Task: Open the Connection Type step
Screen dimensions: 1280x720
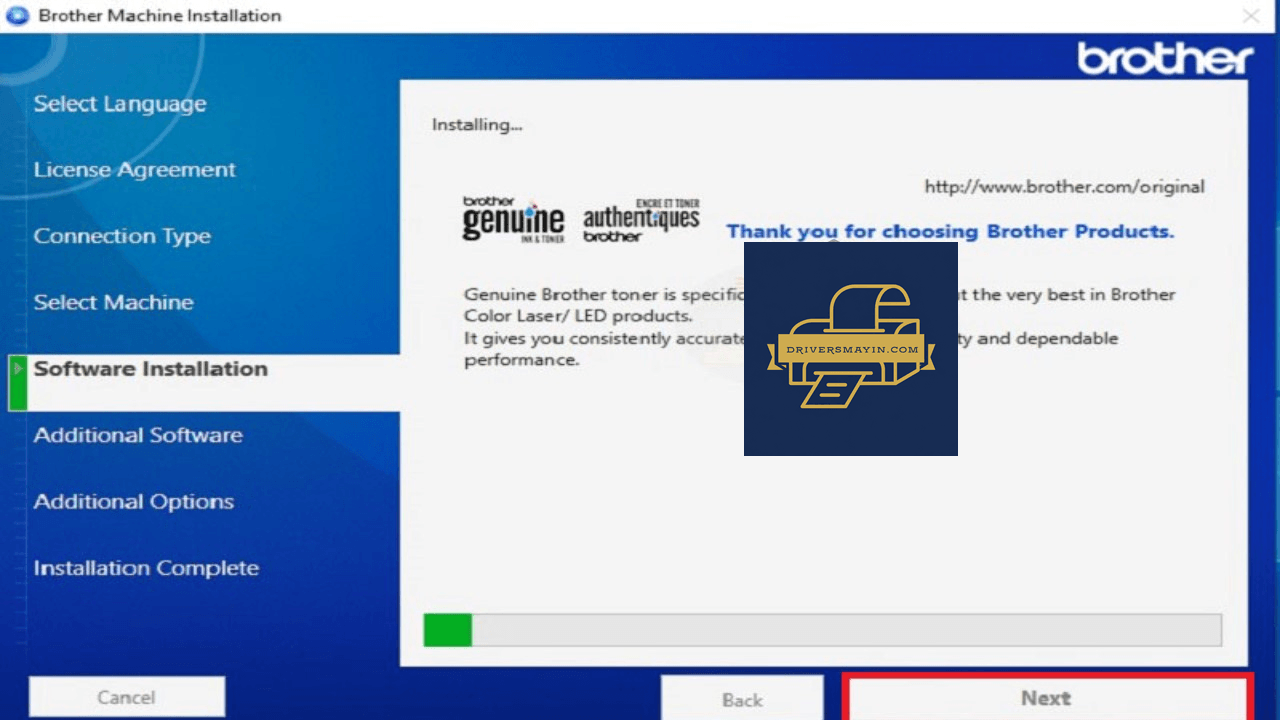Action: click(122, 237)
